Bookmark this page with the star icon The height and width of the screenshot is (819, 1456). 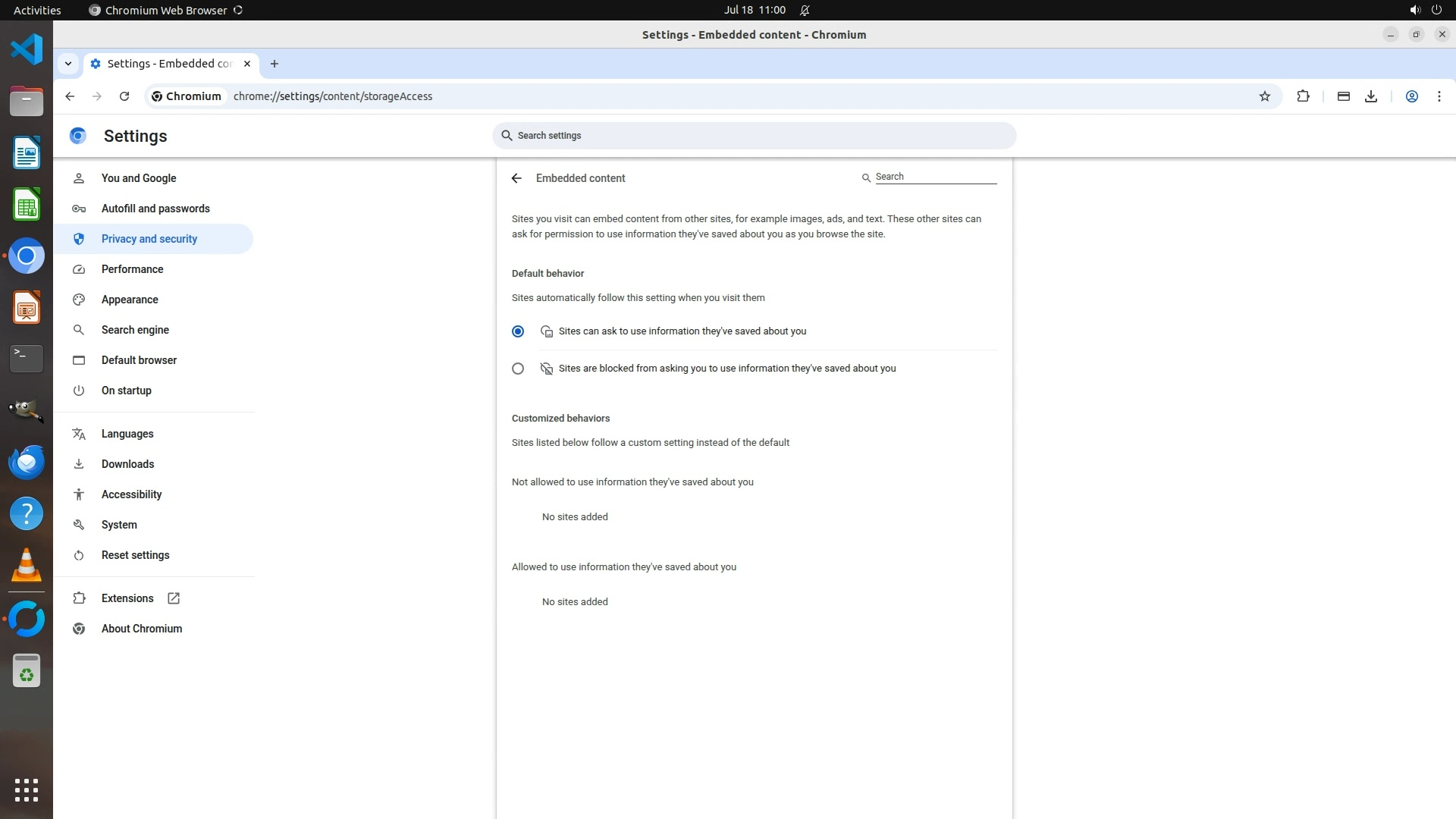[x=1264, y=96]
